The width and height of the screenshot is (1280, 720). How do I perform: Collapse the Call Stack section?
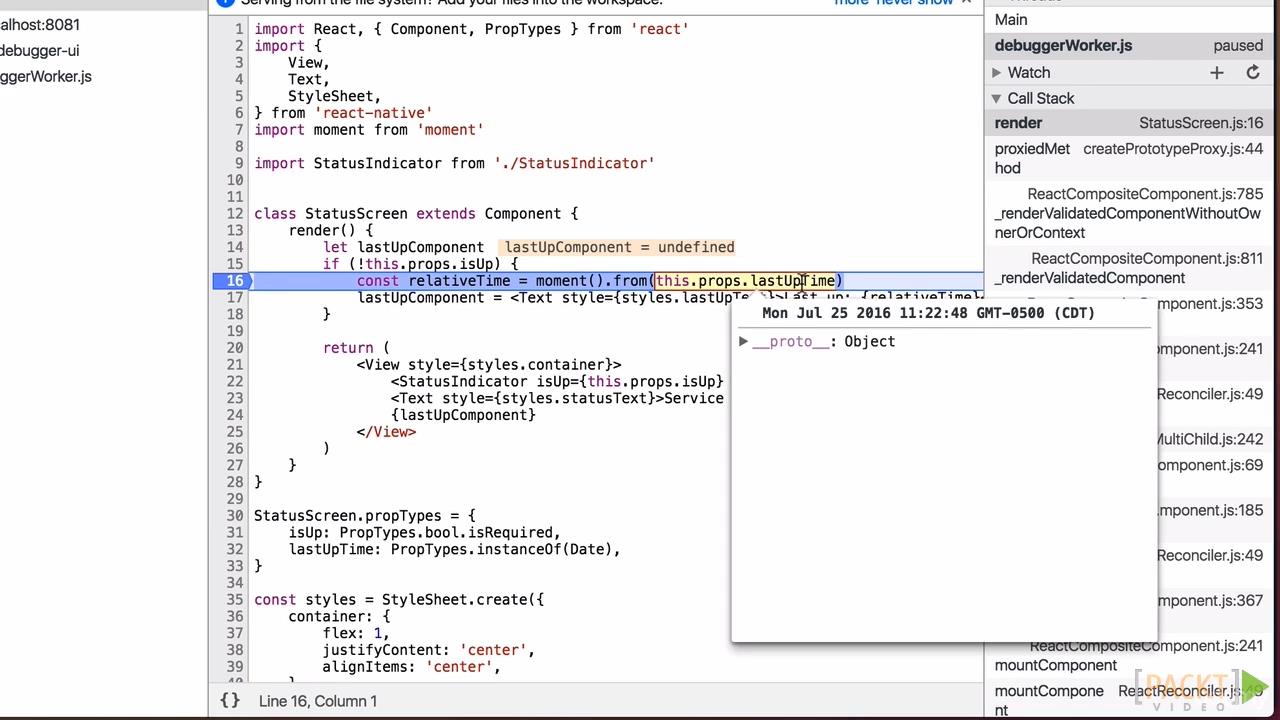click(x=997, y=98)
